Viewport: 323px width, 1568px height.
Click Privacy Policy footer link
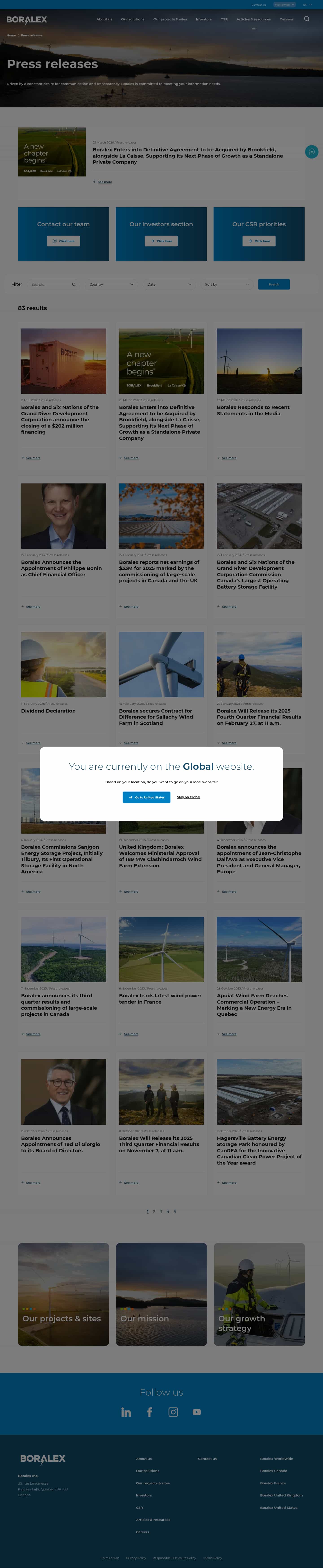click(136, 1558)
